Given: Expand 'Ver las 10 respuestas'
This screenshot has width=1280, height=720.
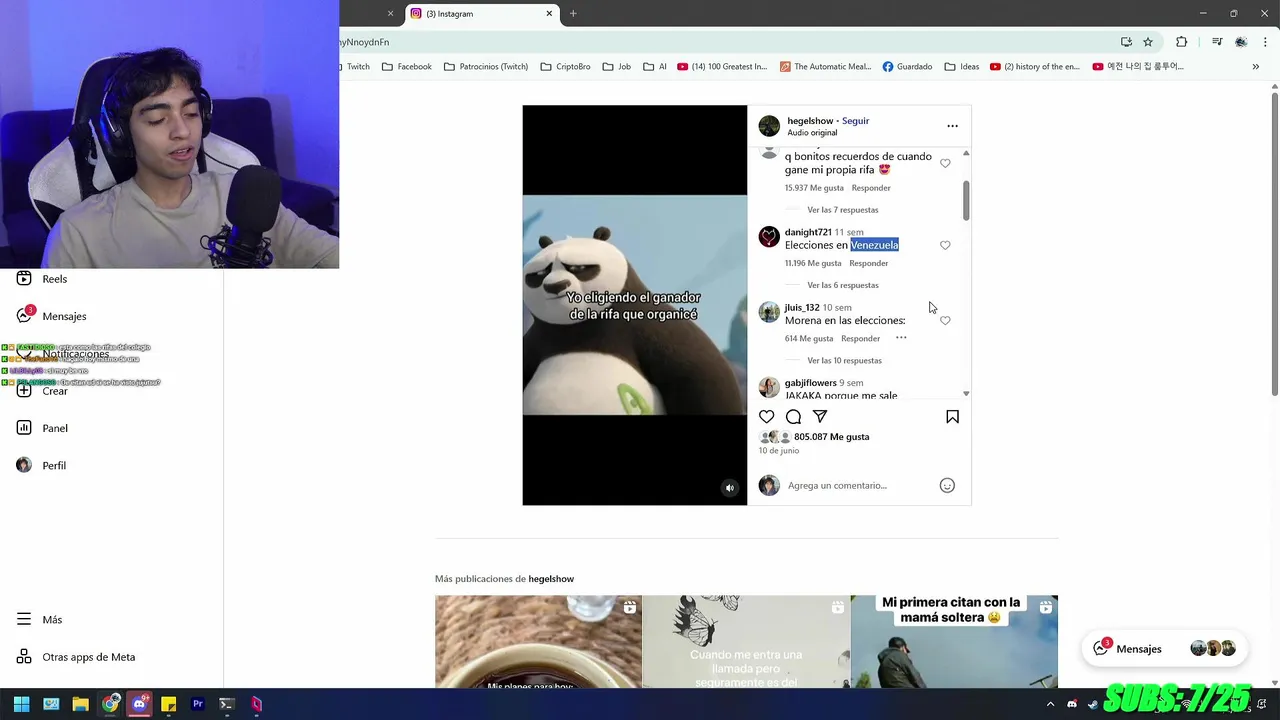Looking at the screenshot, I should [x=844, y=360].
